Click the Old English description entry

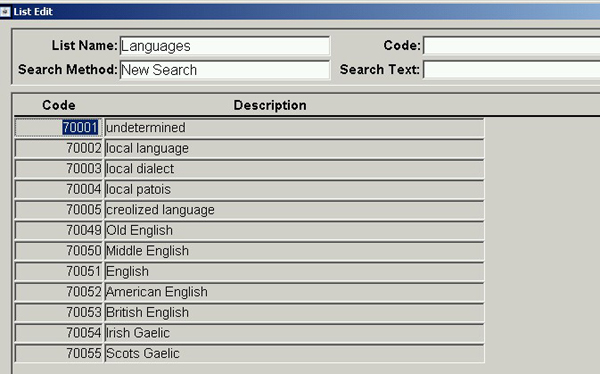pyautogui.click(x=294, y=230)
